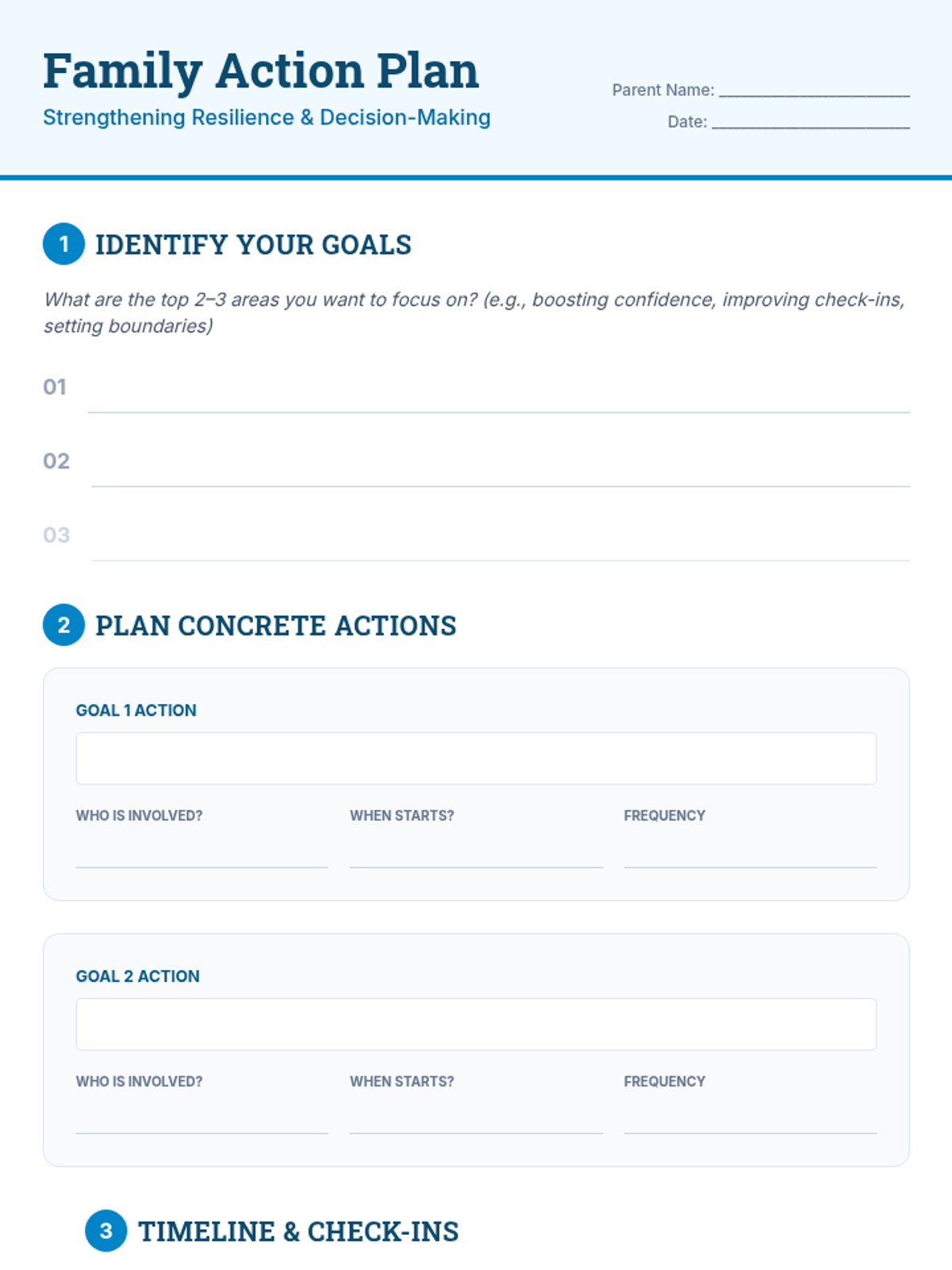Click the Goal 1 Action text box
This screenshot has width=952, height=1270.
click(476, 758)
